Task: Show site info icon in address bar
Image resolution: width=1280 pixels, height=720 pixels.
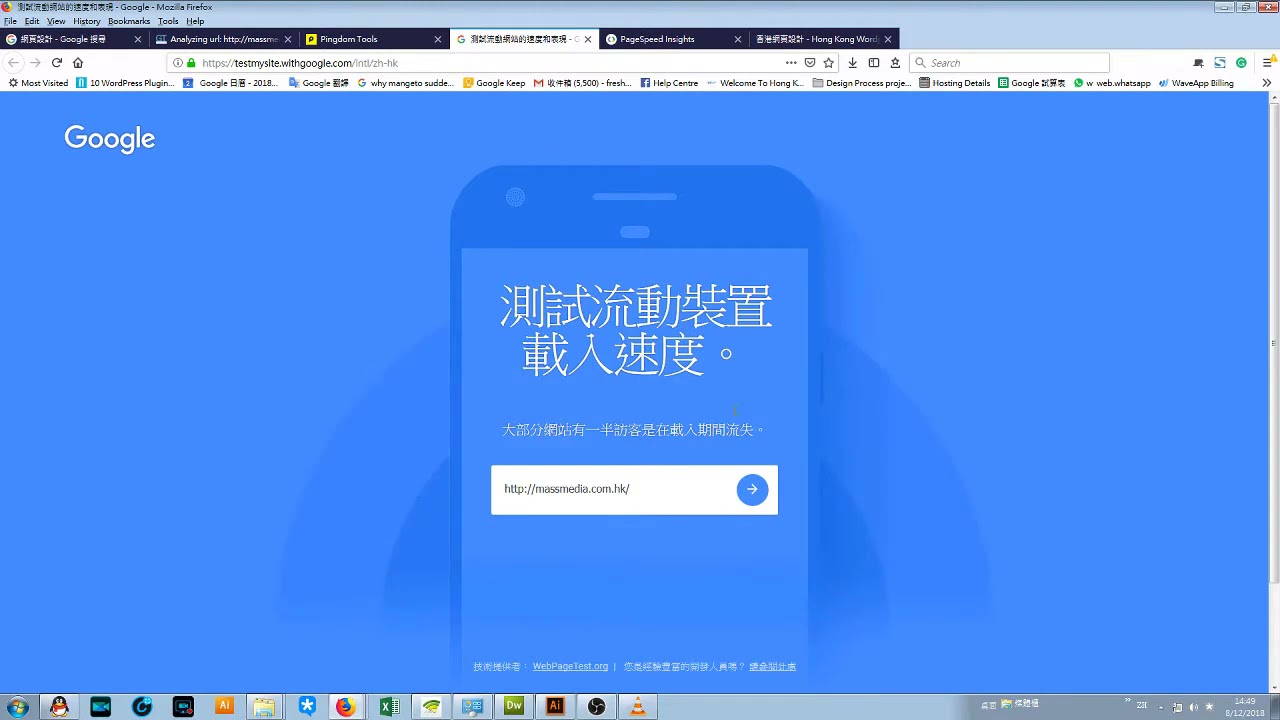Action: point(178,63)
